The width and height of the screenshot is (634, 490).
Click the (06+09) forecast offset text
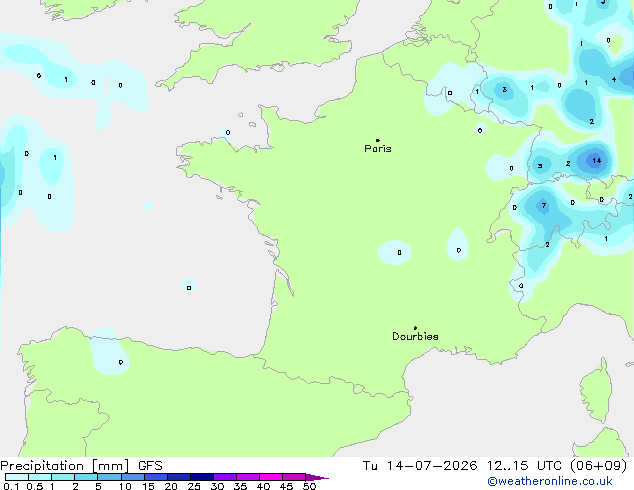coord(599,466)
